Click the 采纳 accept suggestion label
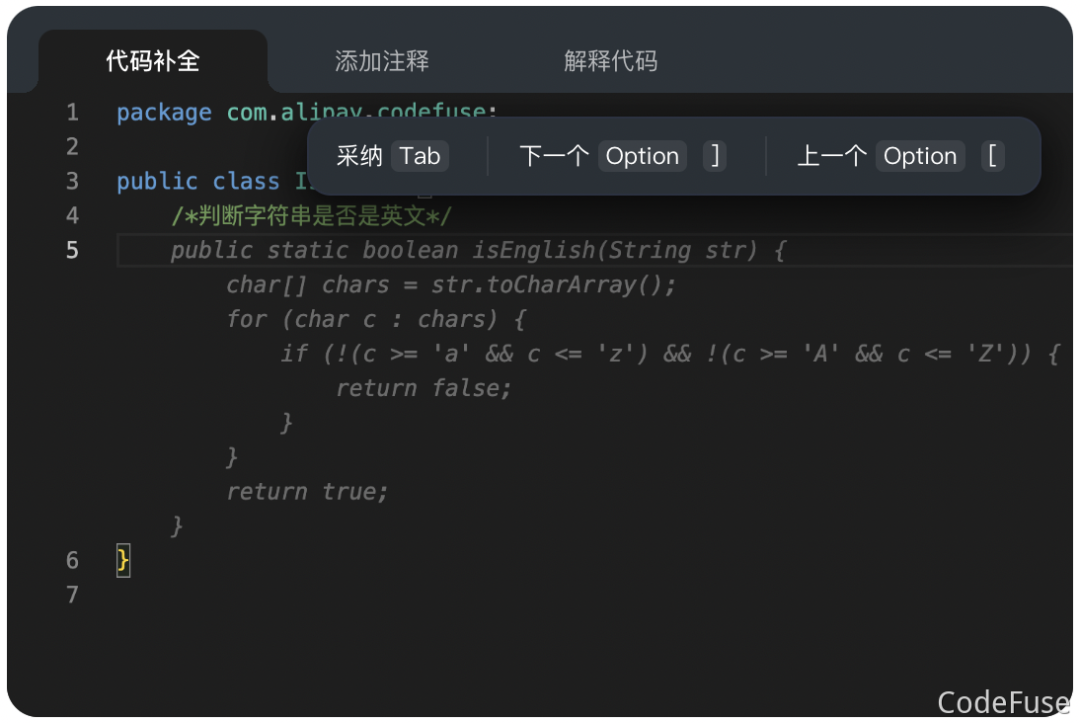The height and width of the screenshot is (723, 1080). 359,156
